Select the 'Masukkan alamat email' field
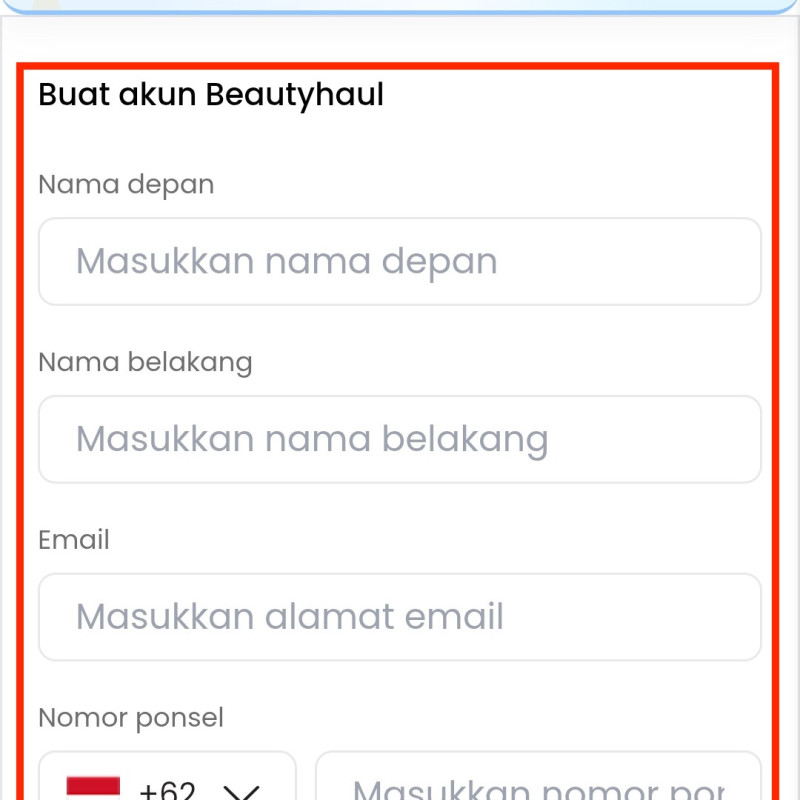 [400, 617]
